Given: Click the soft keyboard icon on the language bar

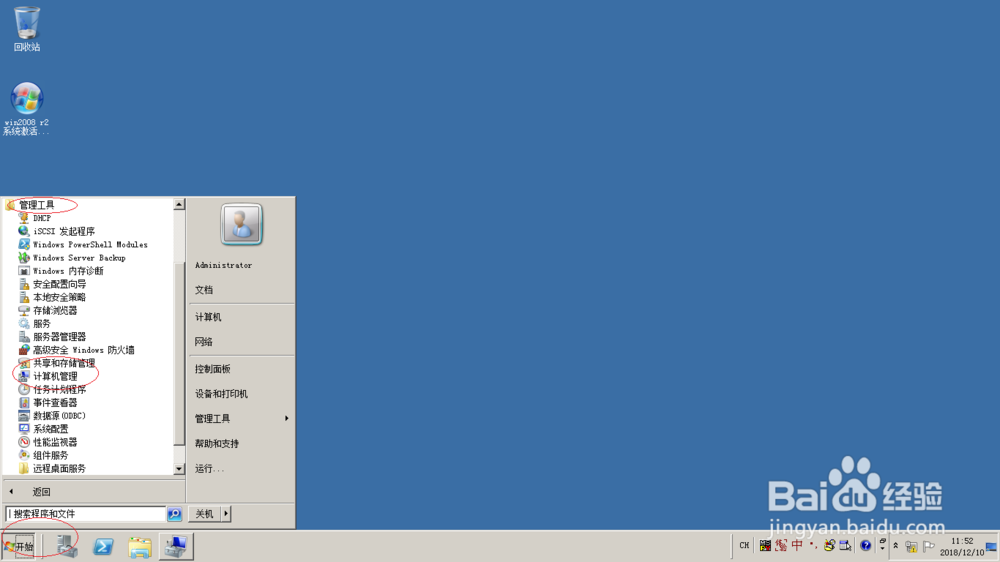Looking at the screenshot, I should 846,545.
